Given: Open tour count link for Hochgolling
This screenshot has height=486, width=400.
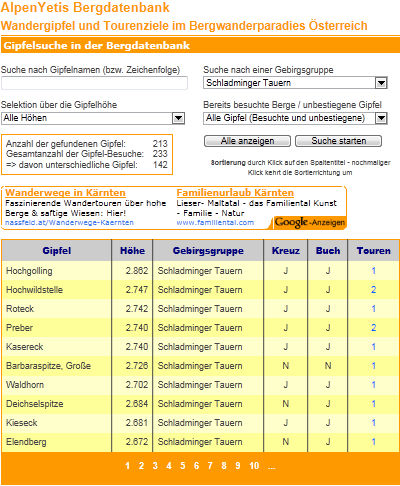Looking at the screenshot, I should point(374,271).
